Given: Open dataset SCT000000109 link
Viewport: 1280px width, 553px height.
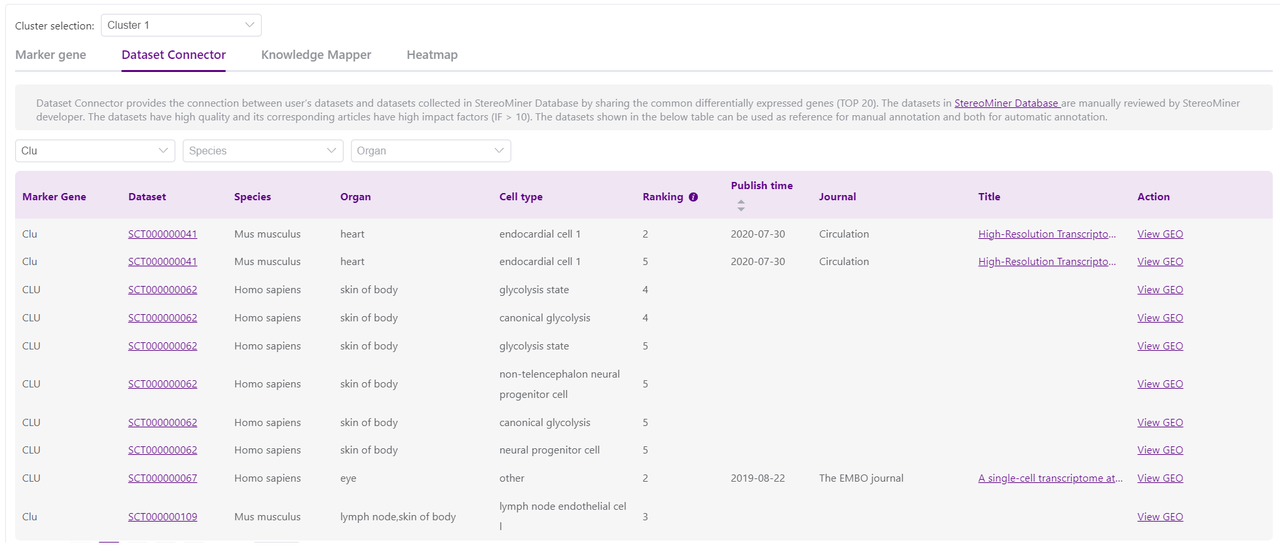Looking at the screenshot, I should pos(162,517).
